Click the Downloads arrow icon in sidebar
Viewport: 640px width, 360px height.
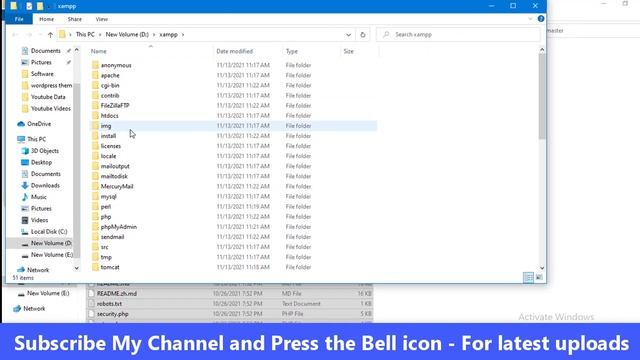(x=25, y=185)
